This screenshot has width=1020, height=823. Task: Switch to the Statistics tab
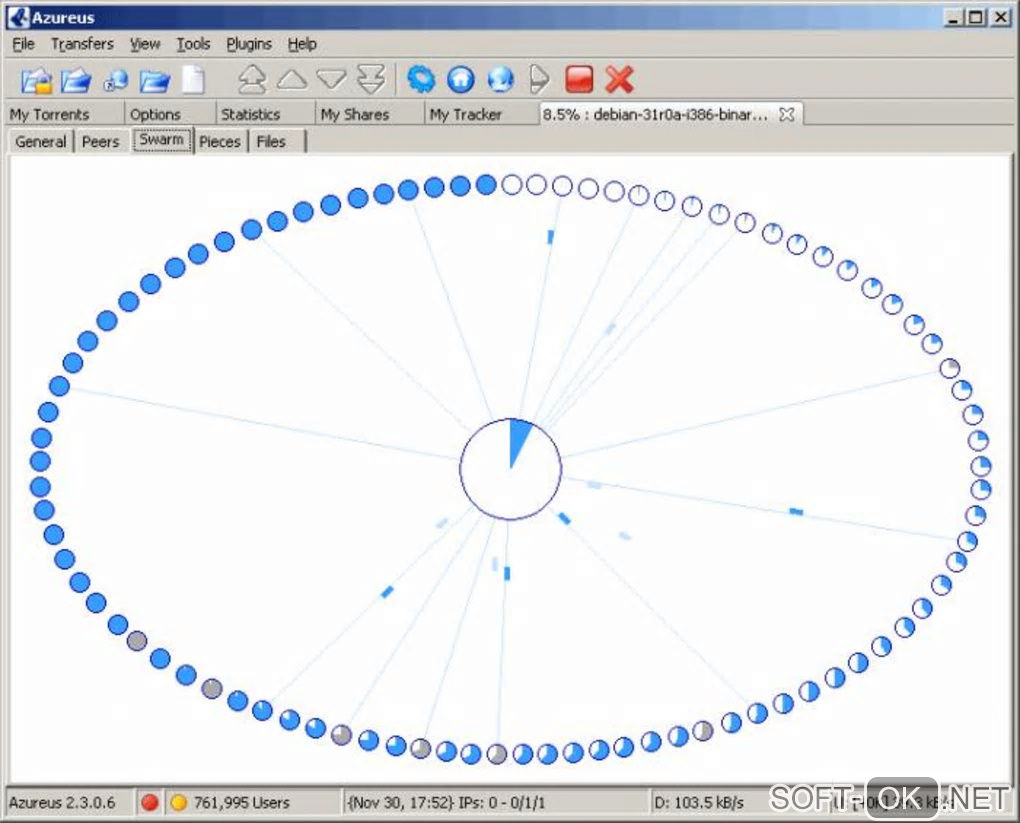(250, 115)
